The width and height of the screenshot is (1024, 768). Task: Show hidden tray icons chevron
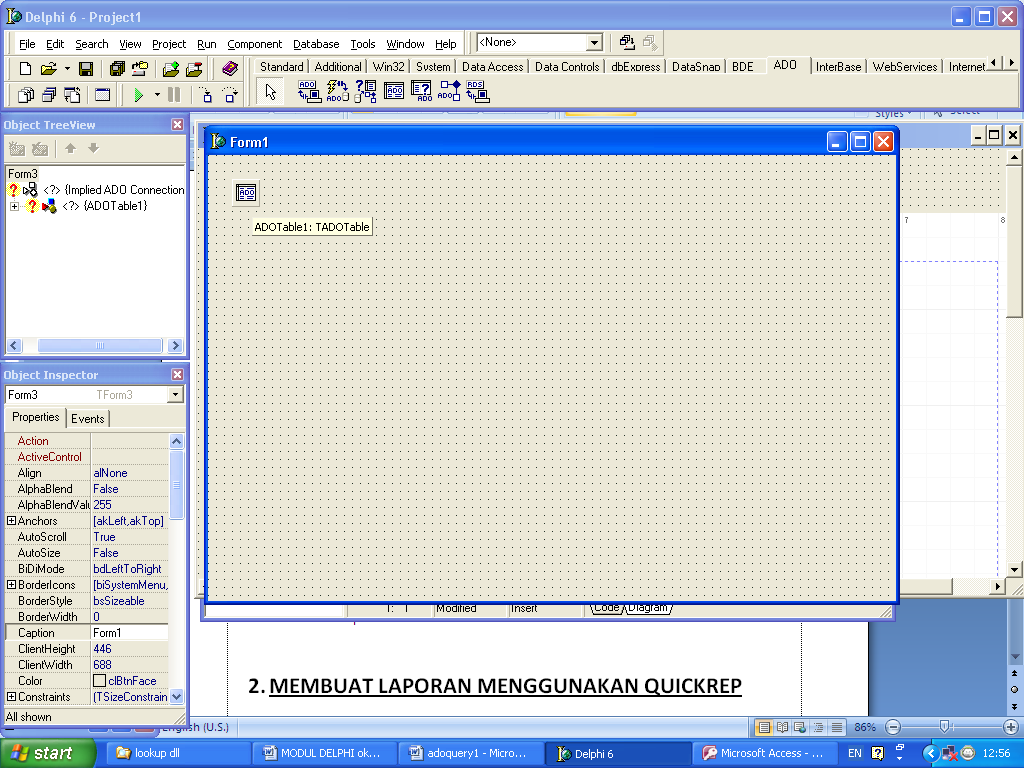[932, 753]
